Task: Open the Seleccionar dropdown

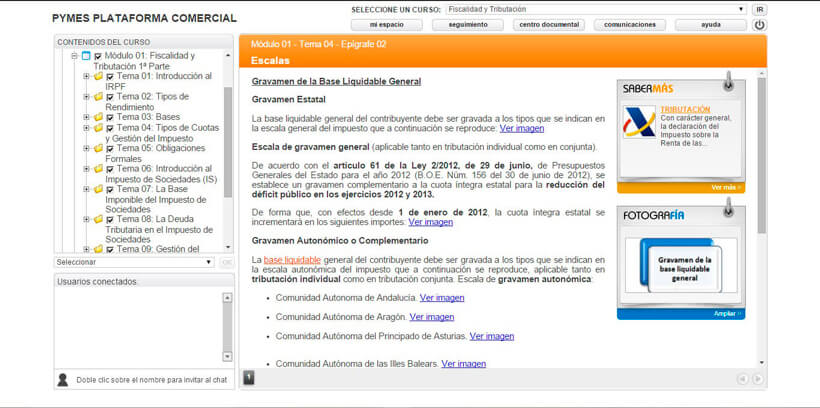Action: tap(134, 262)
